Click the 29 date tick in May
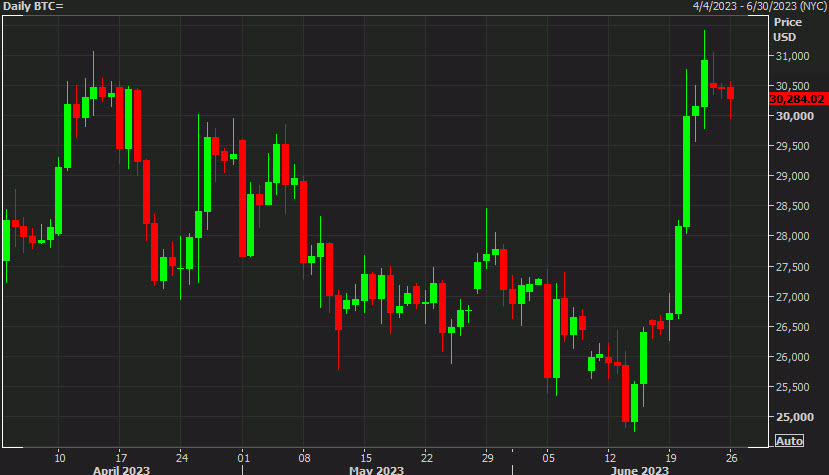Image resolution: width=829 pixels, height=475 pixels. pyautogui.click(x=487, y=458)
